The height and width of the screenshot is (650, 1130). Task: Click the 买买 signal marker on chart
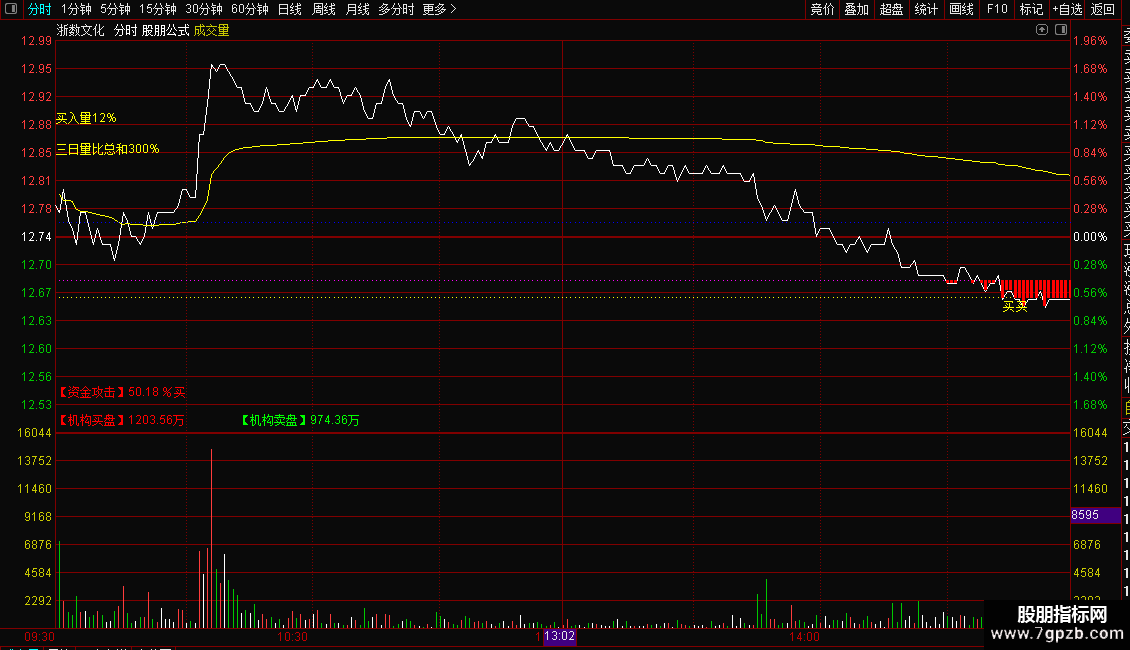(x=1015, y=307)
